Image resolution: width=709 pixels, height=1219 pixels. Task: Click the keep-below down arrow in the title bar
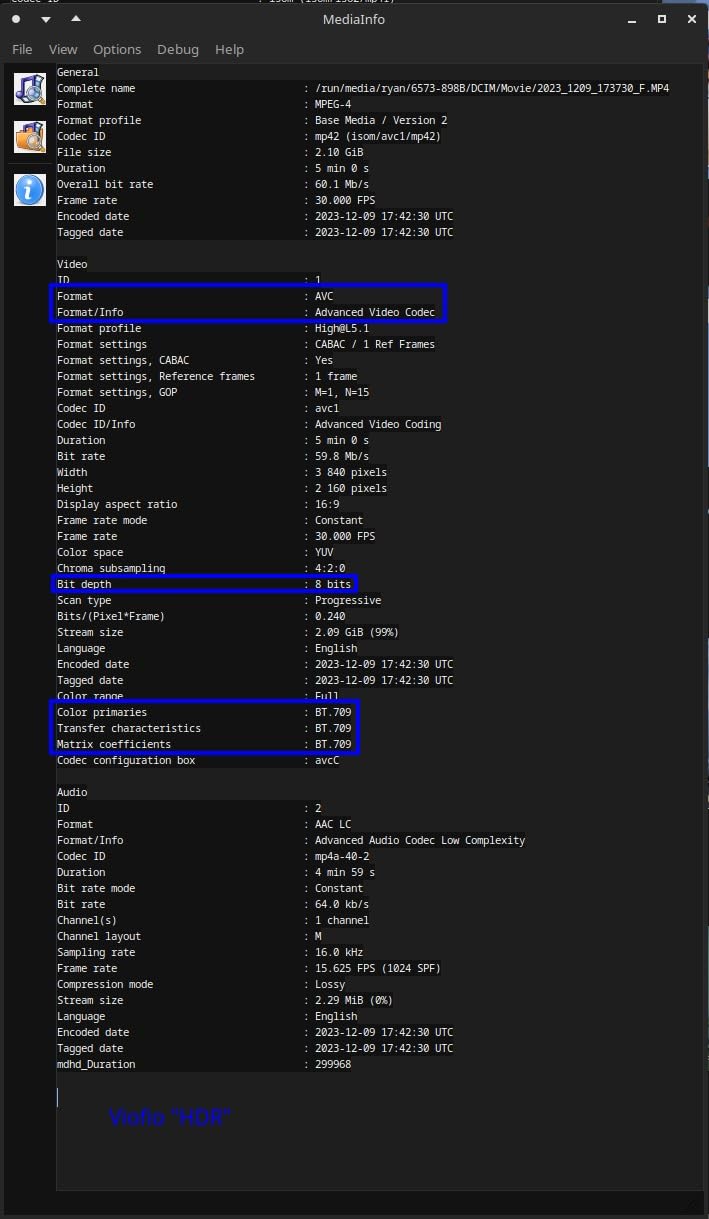(x=45, y=19)
